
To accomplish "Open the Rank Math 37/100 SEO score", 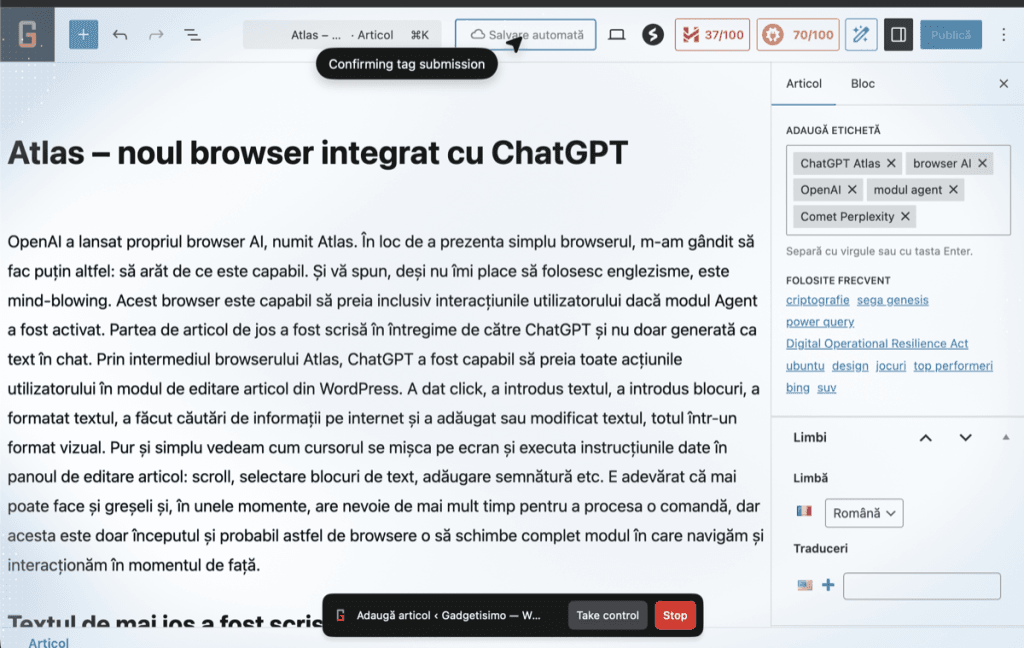I will (x=712, y=35).
